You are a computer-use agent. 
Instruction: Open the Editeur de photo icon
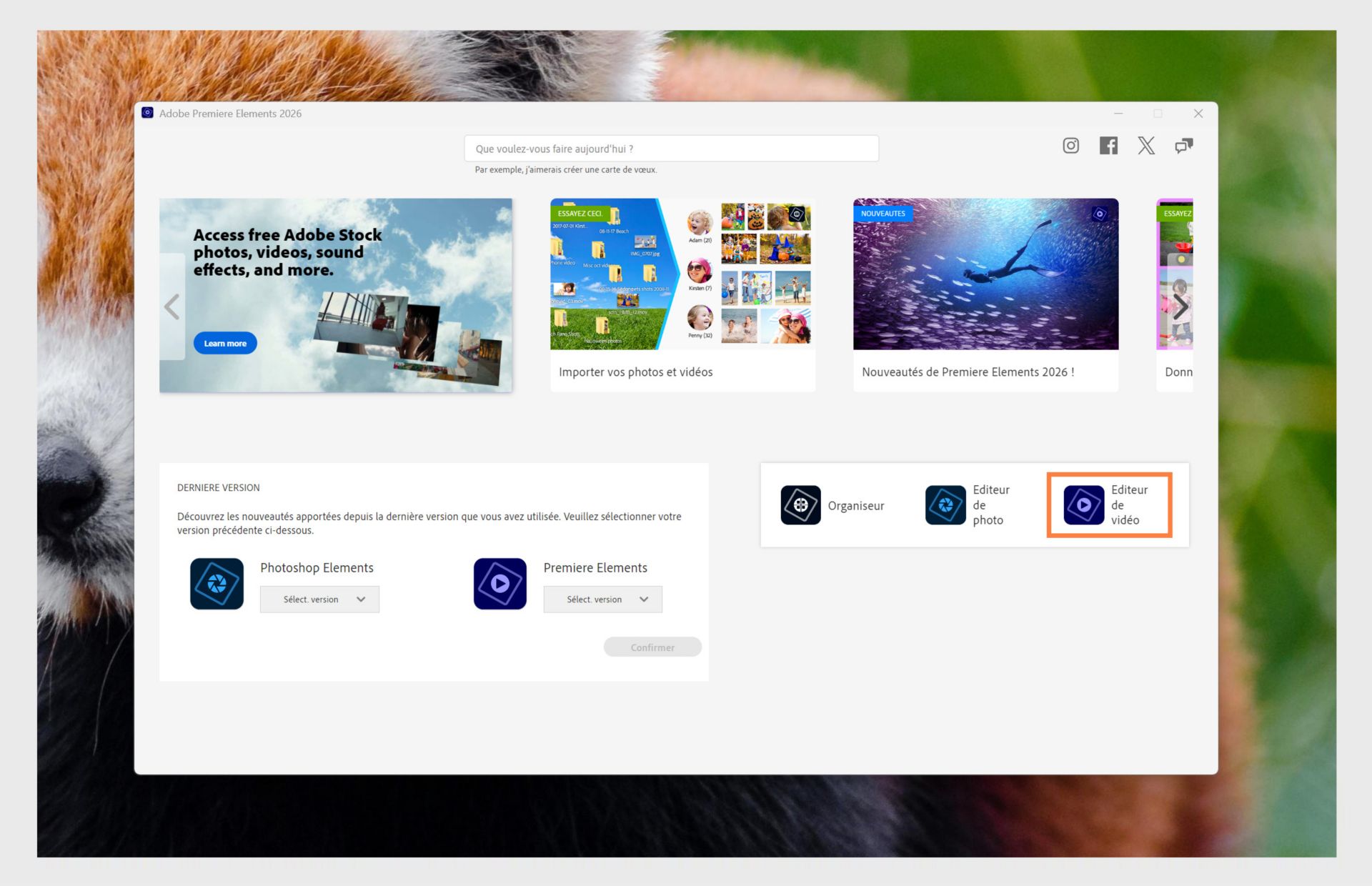(x=945, y=505)
